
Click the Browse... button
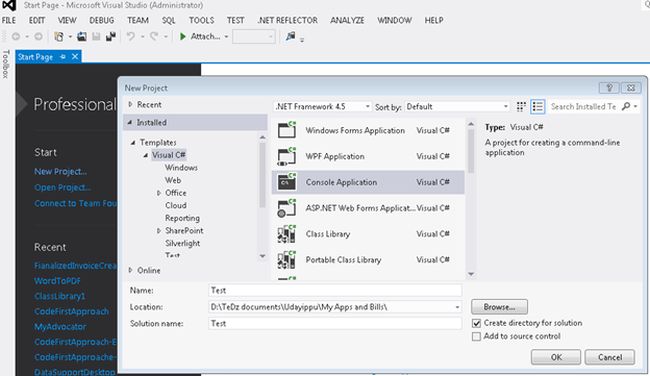(499, 307)
